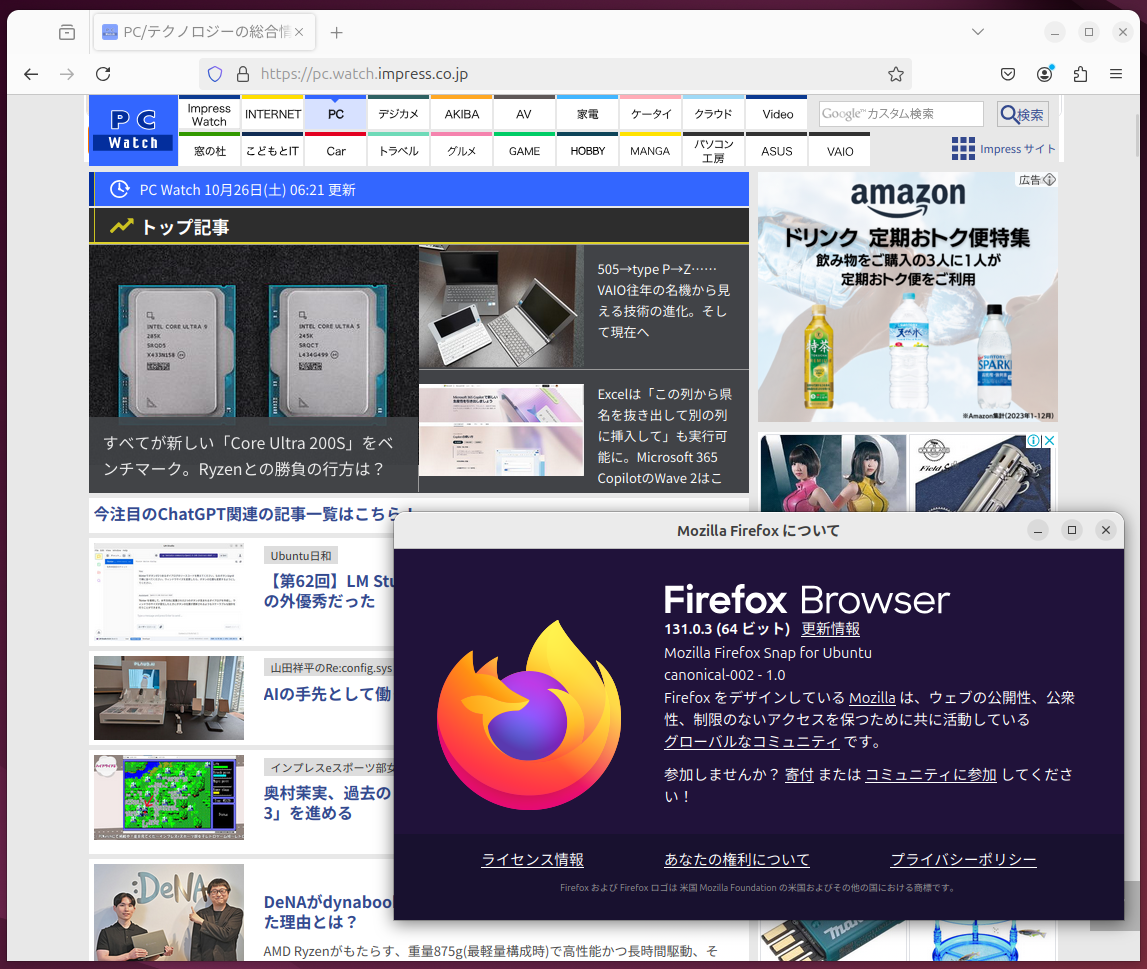Viewport: 1147px width, 969px height.
Task: Switch to the HOBBY category tab
Action: tap(587, 150)
